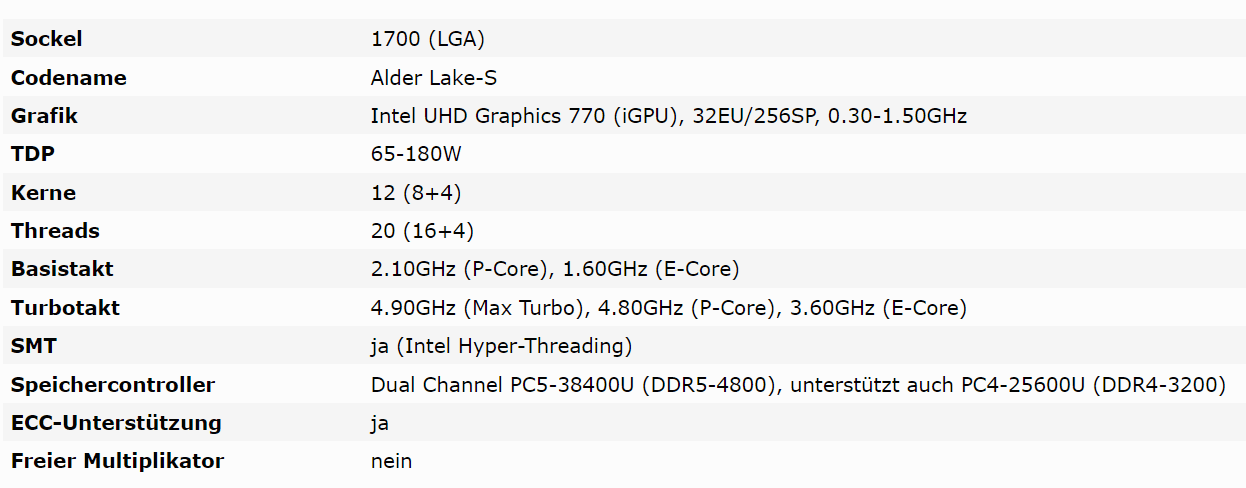This screenshot has height=488, width=1246.
Task: Click the Kerne row label
Action: pos(43,193)
